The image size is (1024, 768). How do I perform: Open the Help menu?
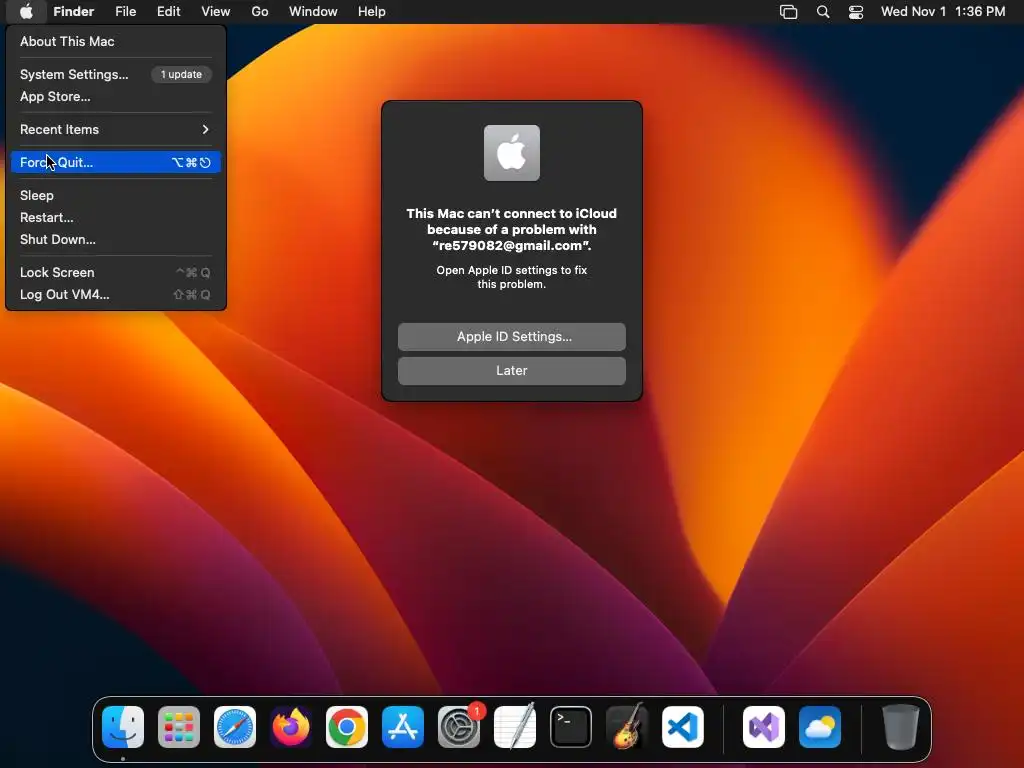(372, 12)
